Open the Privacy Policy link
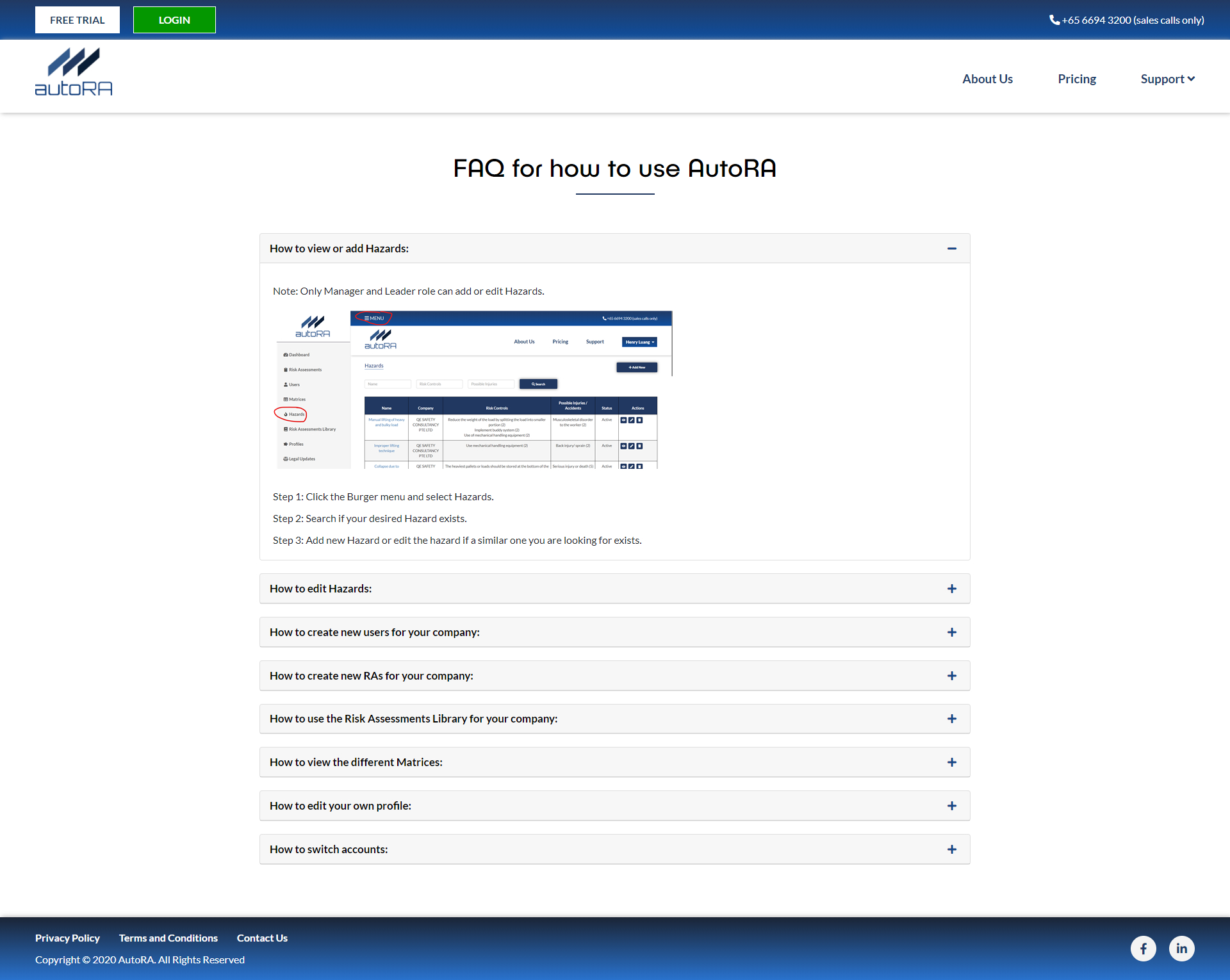 point(67,938)
